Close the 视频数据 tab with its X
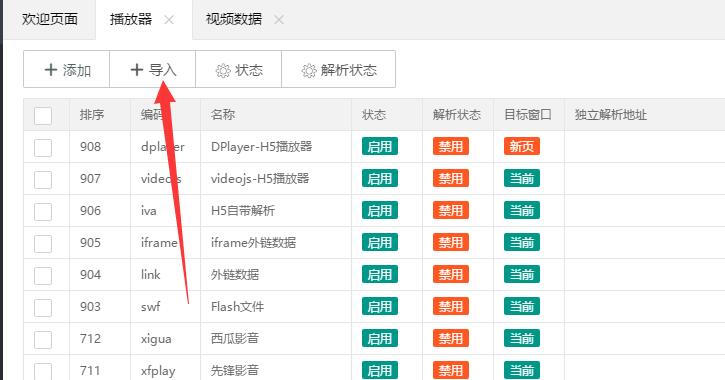The image size is (725, 380). point(279,19)
